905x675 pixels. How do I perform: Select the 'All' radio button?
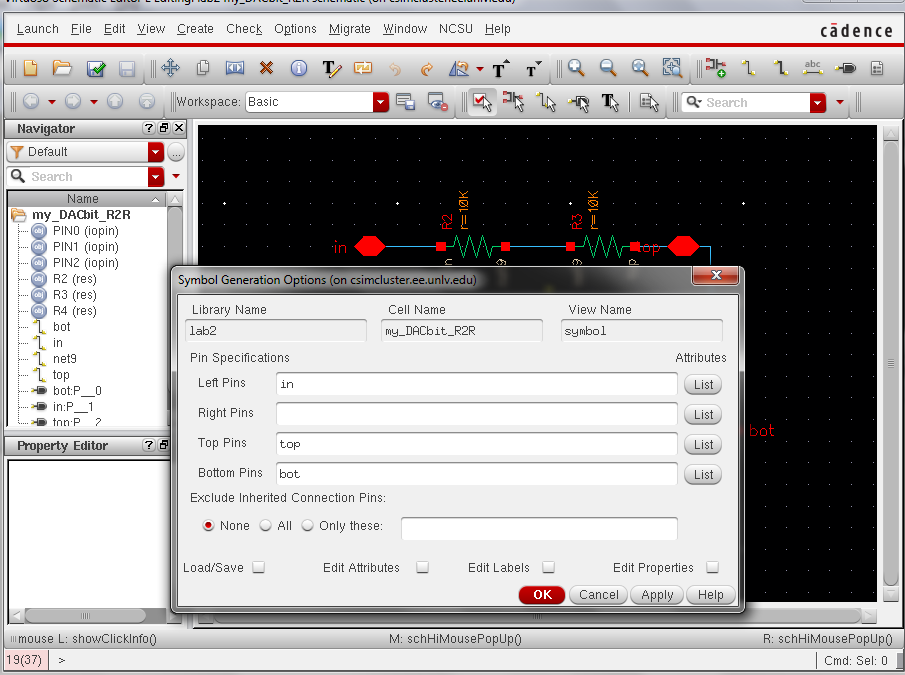266,525
